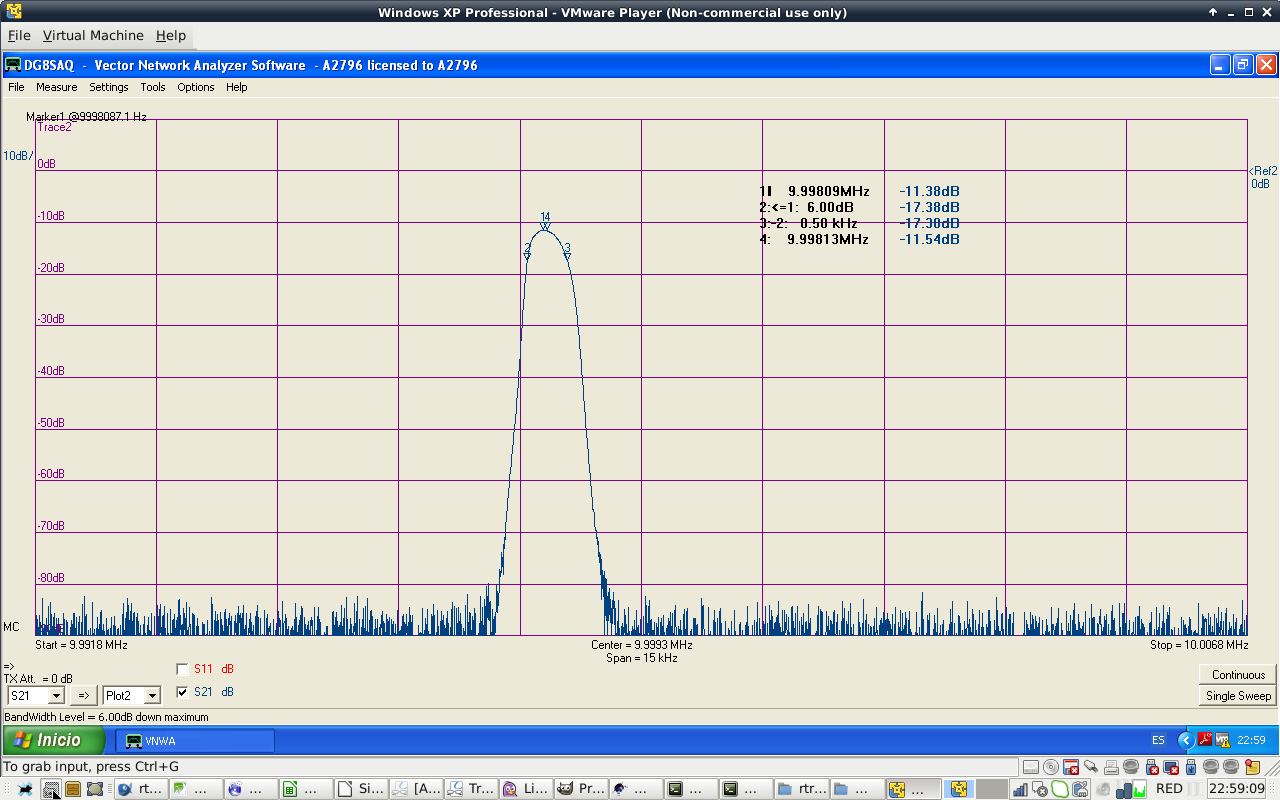Click the => copy trace button
Screen dimensions: 1280x800
84,695
